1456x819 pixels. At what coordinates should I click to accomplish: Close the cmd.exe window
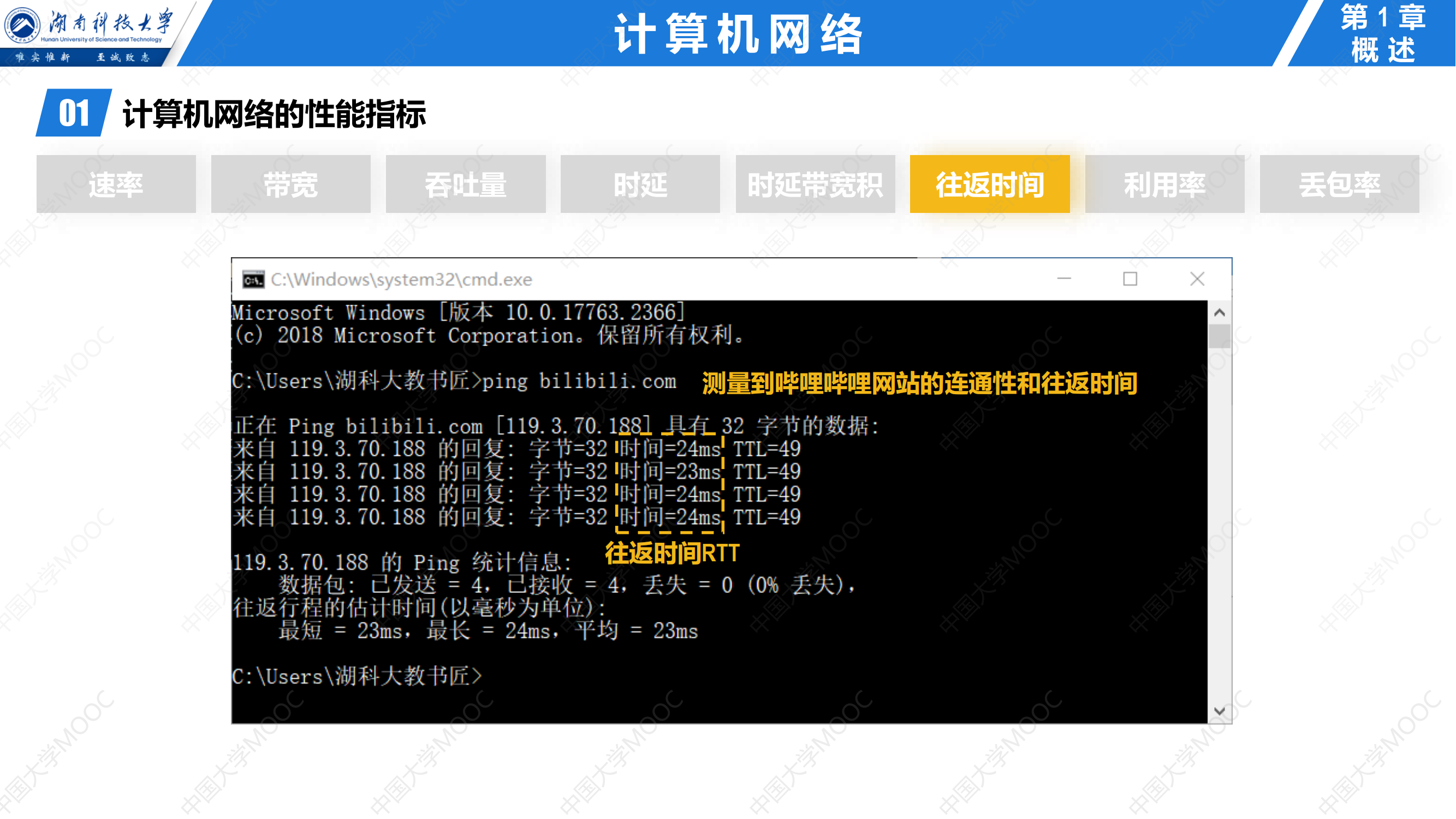[x=1197, y=278]
